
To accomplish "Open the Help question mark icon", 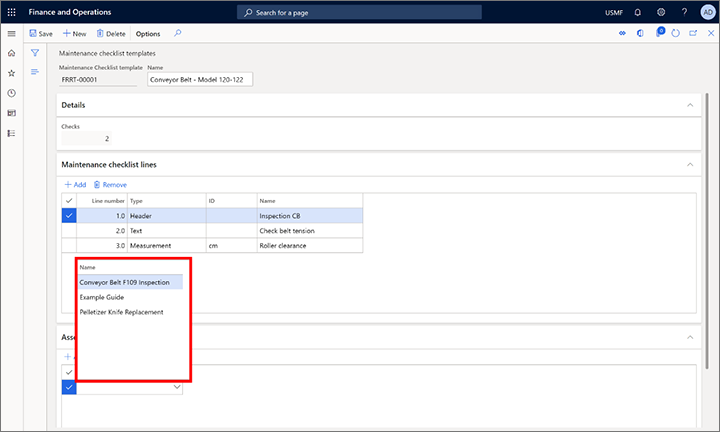I will pos(684,11).
